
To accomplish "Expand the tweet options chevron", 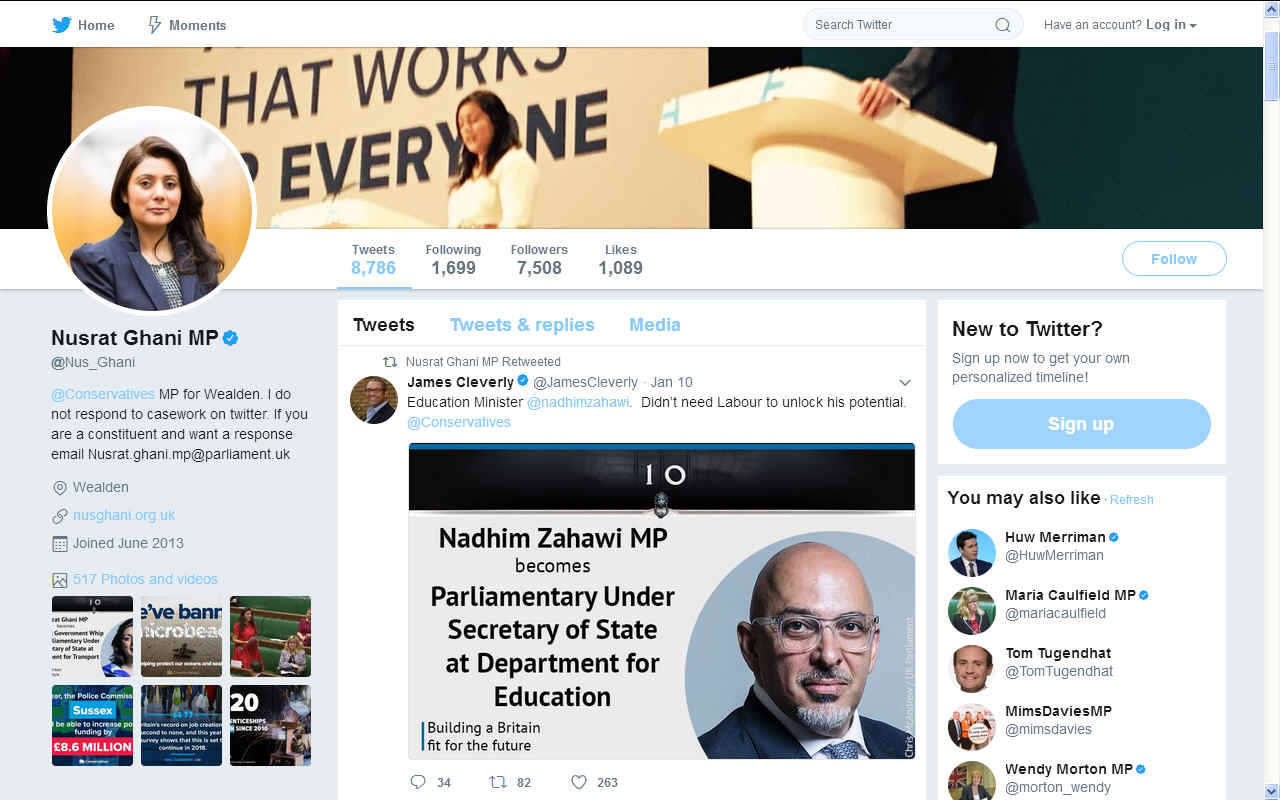I will (905, 383).
